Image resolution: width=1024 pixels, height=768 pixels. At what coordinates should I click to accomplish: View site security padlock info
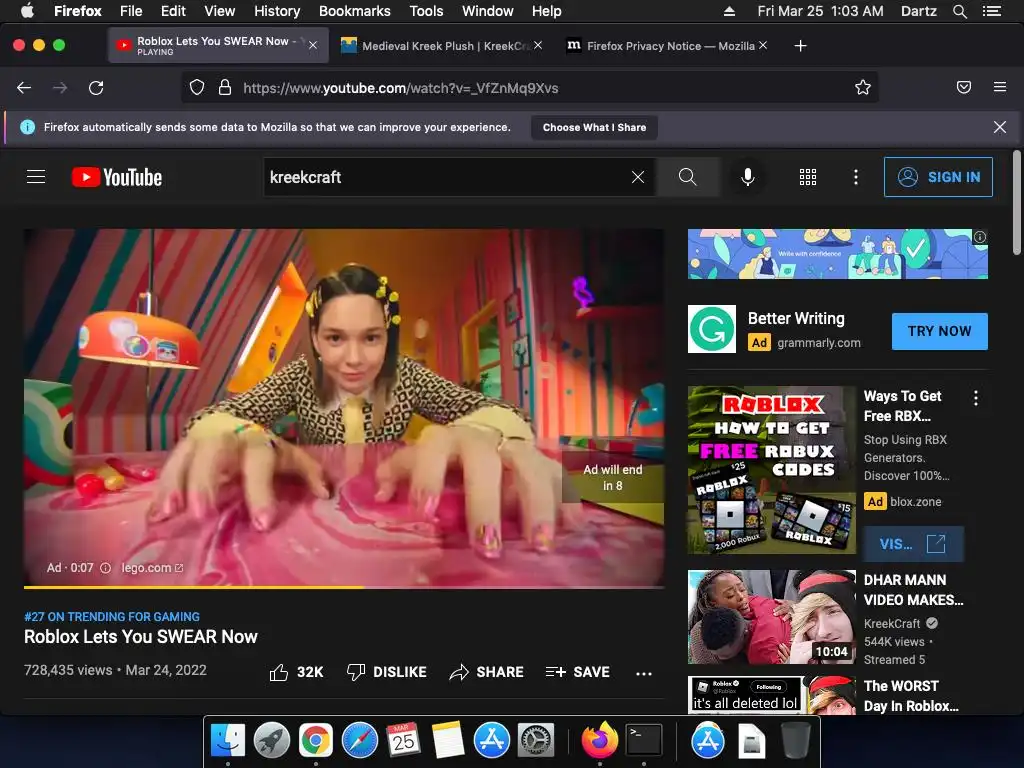coord(225,88)
